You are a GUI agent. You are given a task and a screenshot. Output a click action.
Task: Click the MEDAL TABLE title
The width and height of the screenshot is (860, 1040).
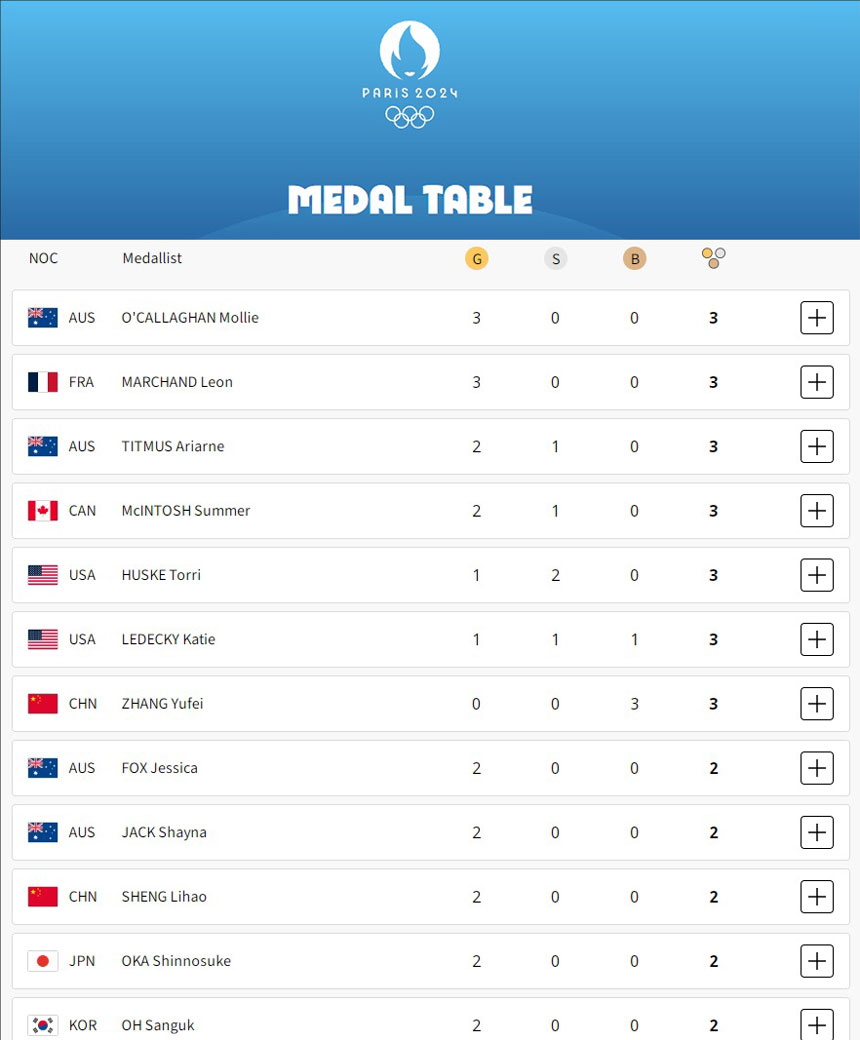(x=410, y=200)
